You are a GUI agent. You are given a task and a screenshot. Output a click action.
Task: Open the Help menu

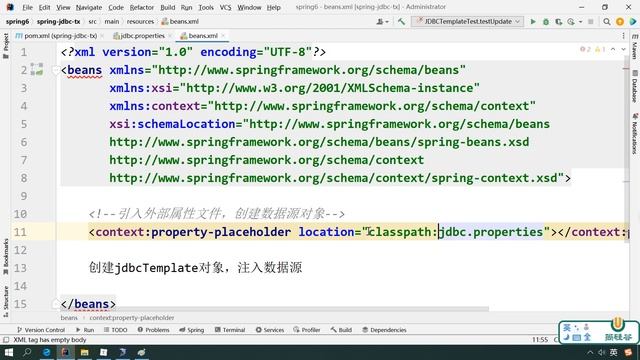click(x=273, y=7)
